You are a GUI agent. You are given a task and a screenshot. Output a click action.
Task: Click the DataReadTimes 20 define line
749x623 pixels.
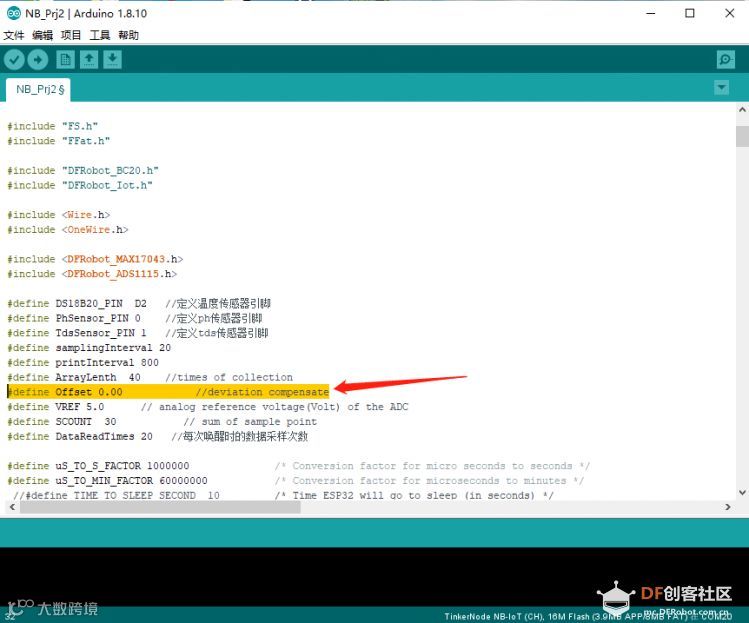click(x=158, y=436)
